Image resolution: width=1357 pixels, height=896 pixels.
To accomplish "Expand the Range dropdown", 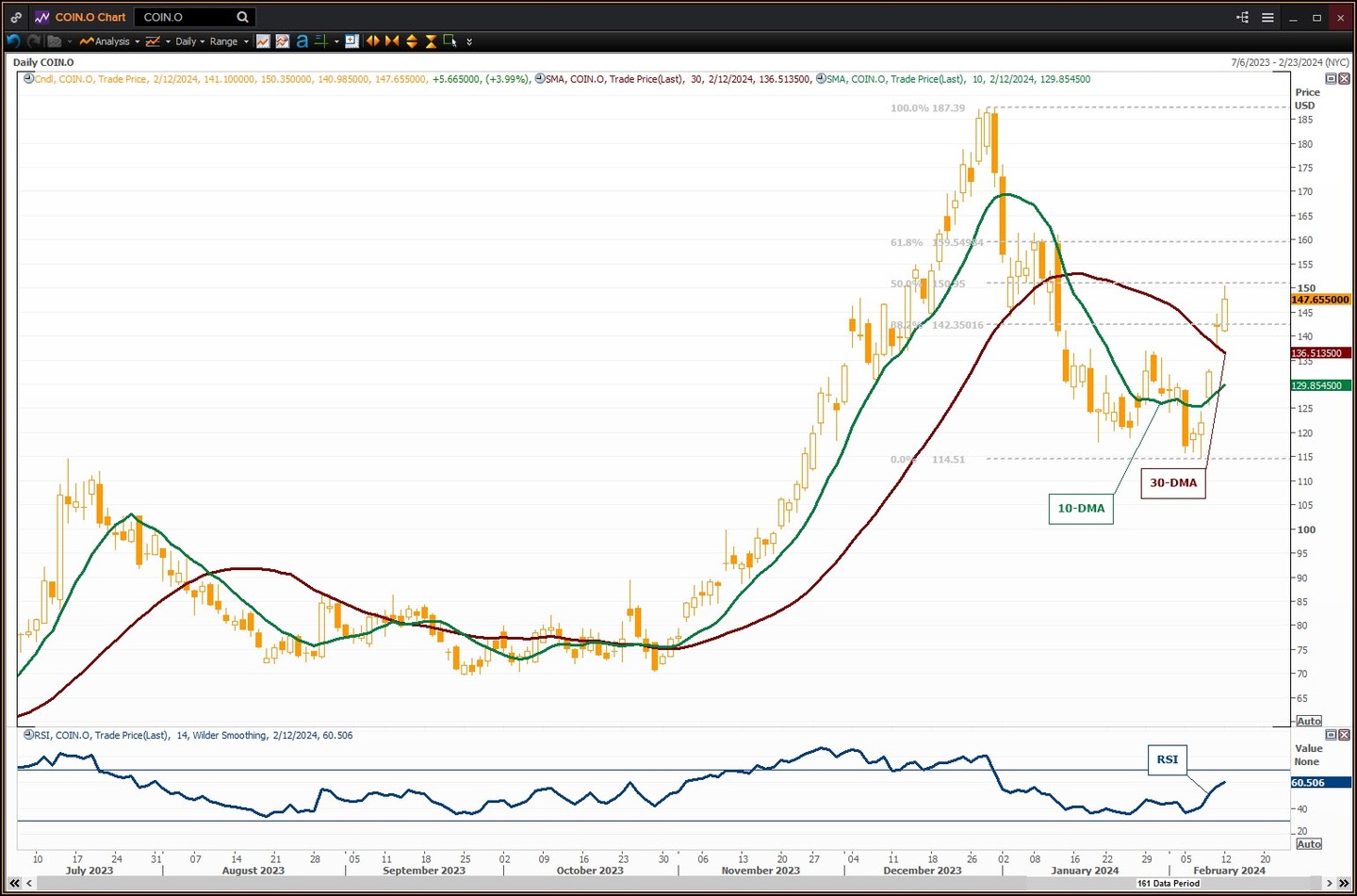I will pyautogui.click(x=228, y=41).
